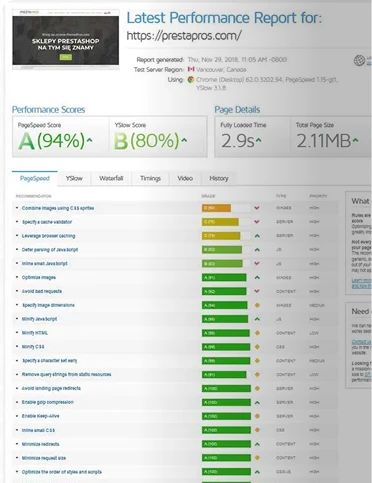Click the diamond icon on Minimize request size row
Viewport: 372px width, 483px height.
[257, 458]
